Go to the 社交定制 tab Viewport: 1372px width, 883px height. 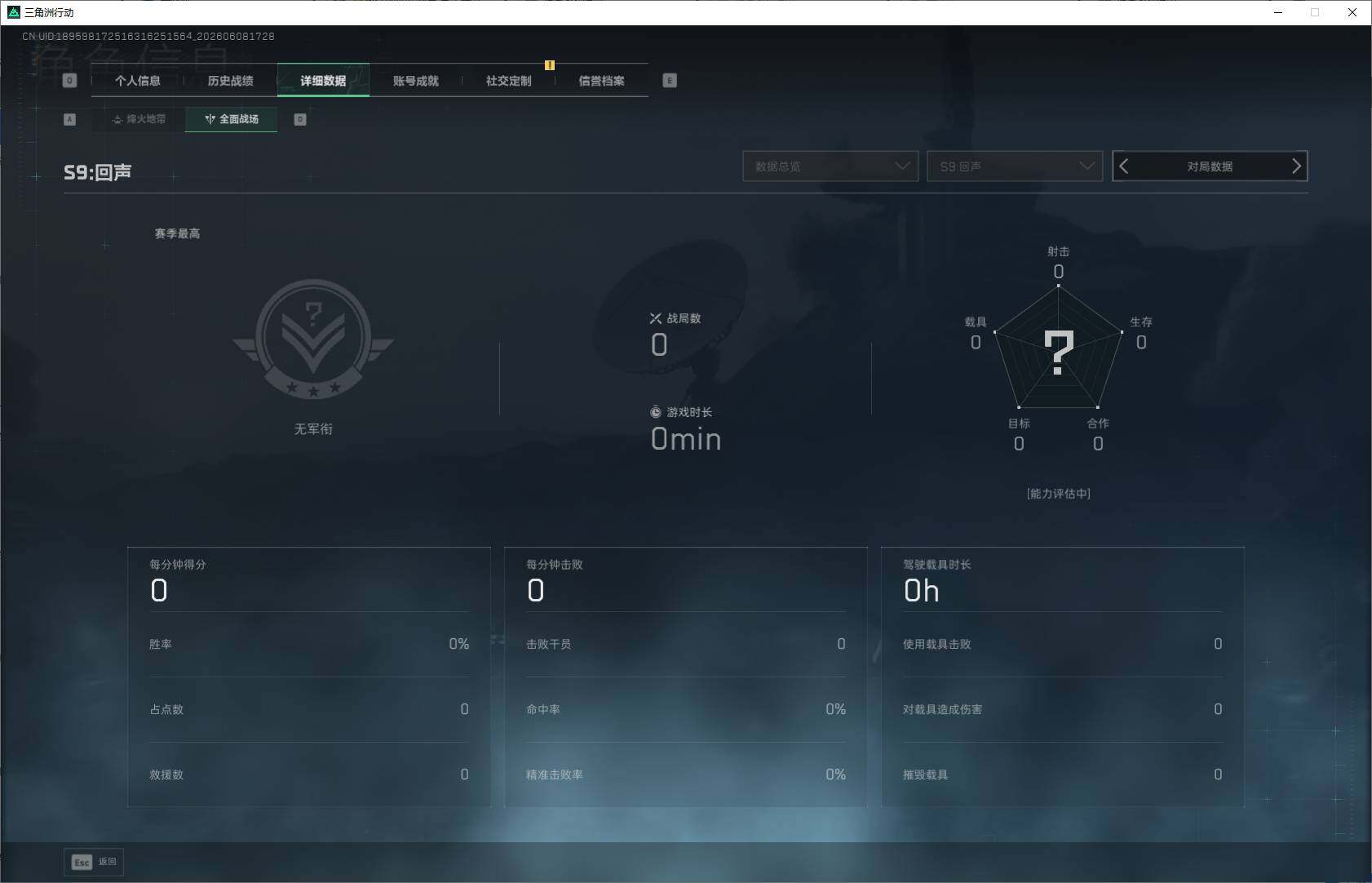pos(509,81)
